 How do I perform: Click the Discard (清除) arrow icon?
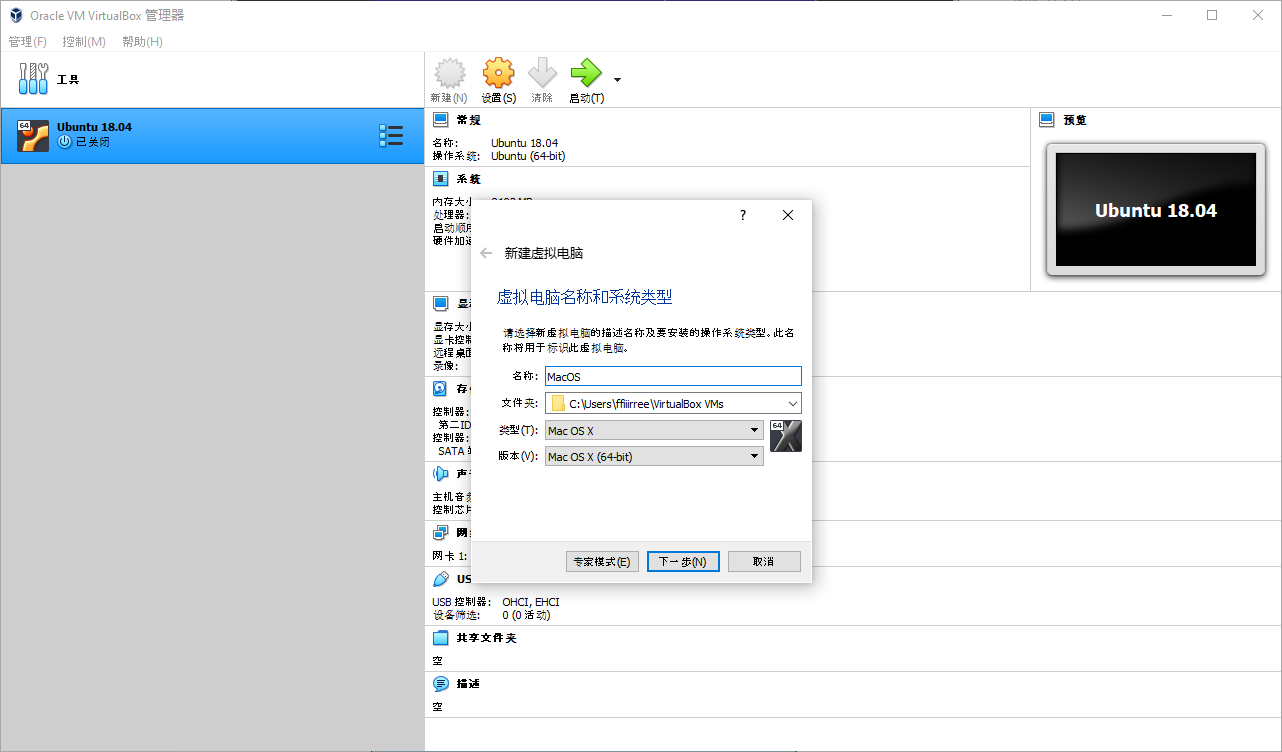(x=542, y=73)
